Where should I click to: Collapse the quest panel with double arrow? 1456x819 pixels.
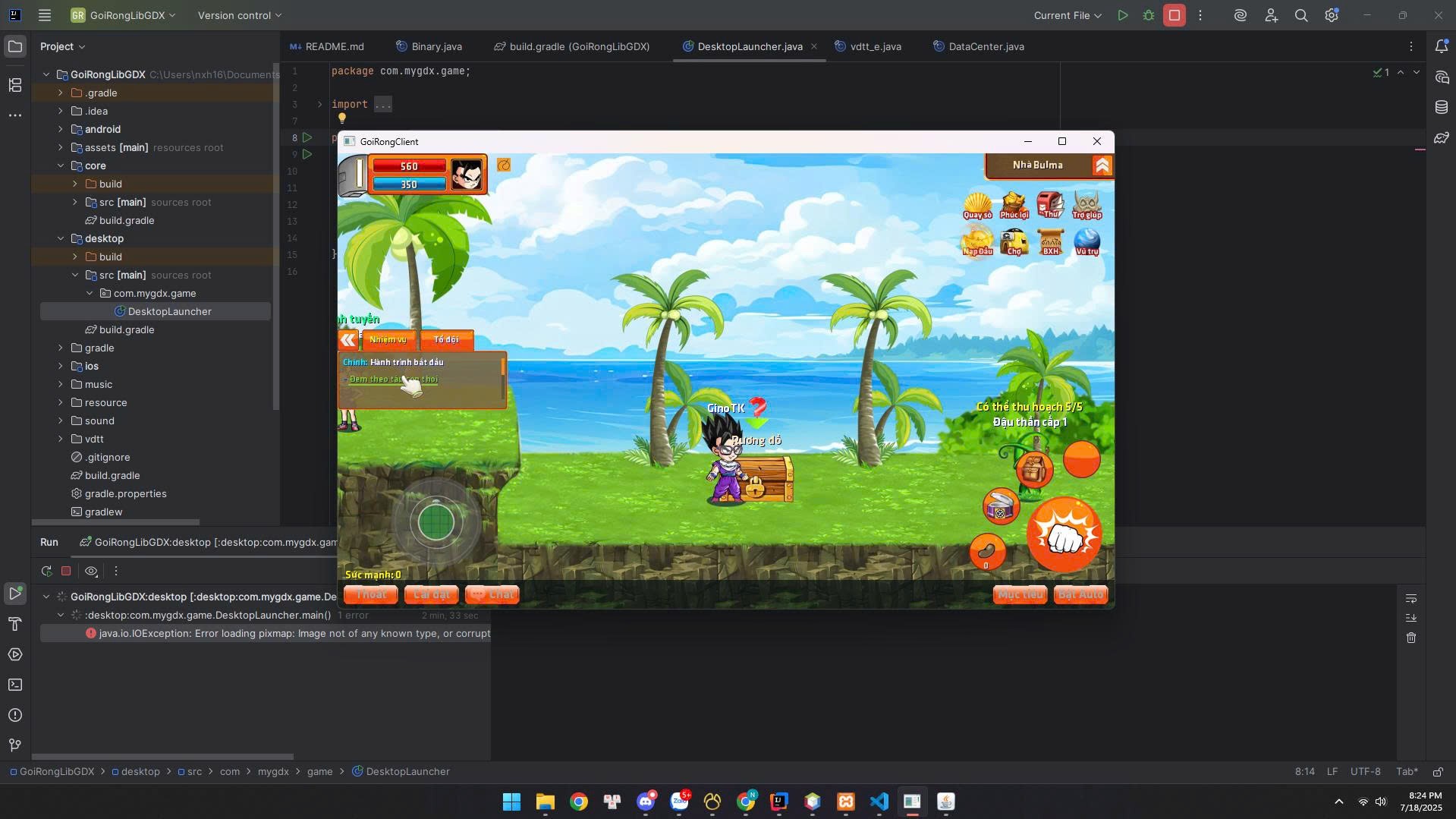tap(348, 339)
